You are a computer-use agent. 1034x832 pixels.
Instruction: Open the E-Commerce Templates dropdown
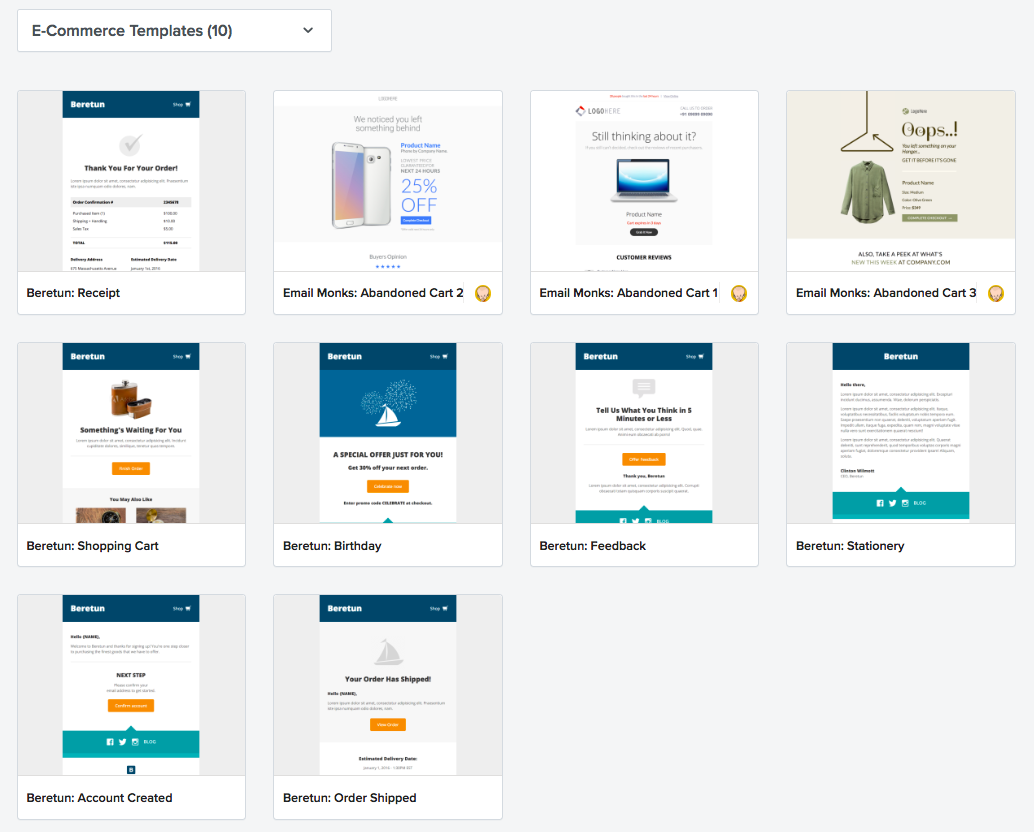(174, 30)
